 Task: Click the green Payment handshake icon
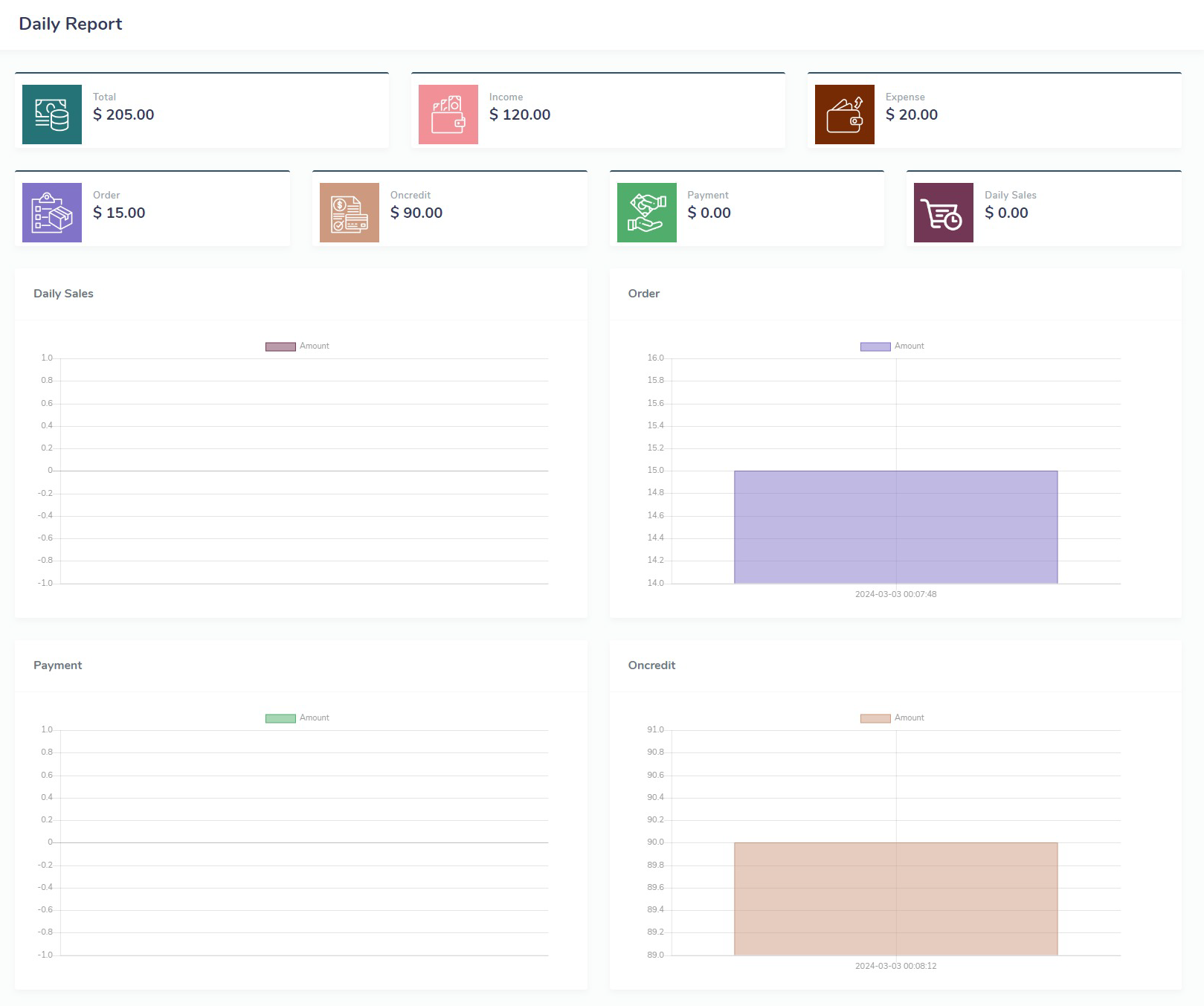[x=646, y=213]
